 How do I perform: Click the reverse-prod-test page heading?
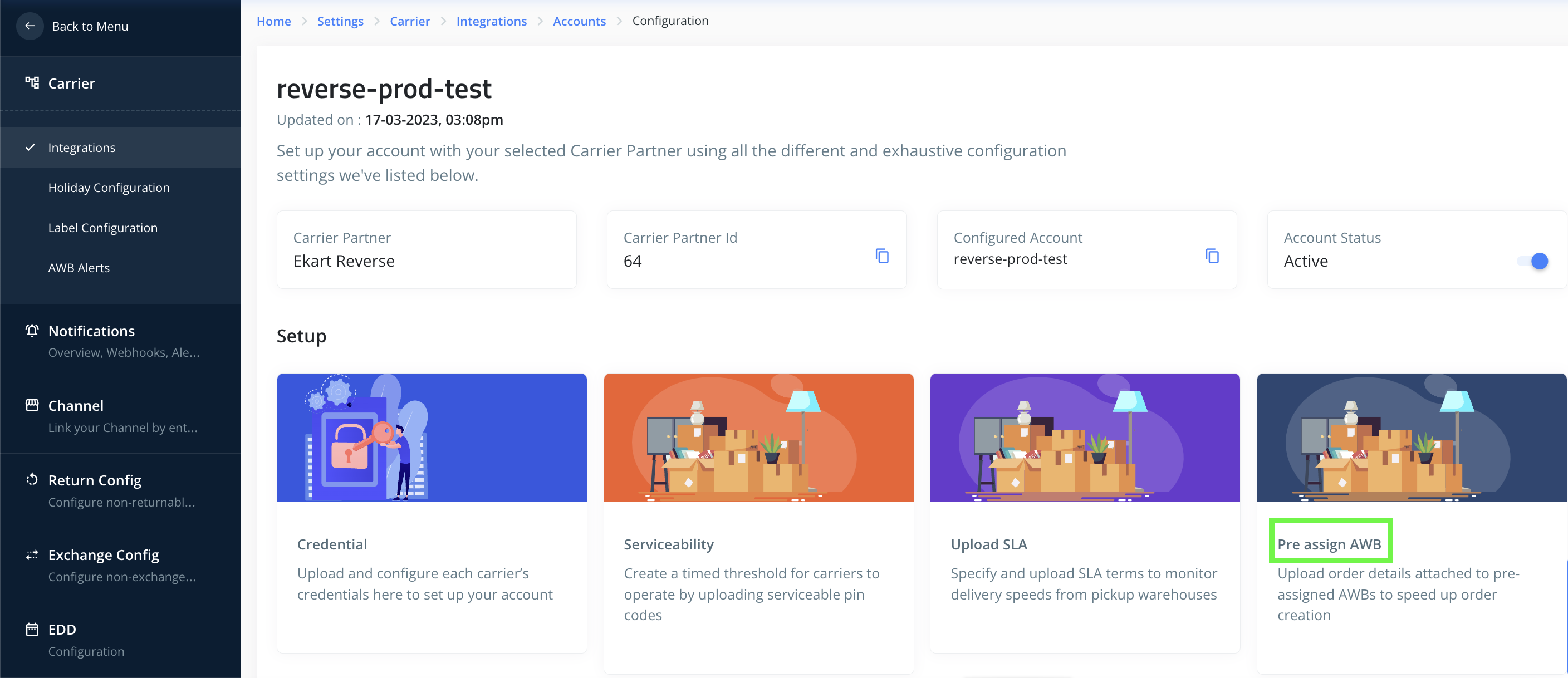[x=384, y=89]
